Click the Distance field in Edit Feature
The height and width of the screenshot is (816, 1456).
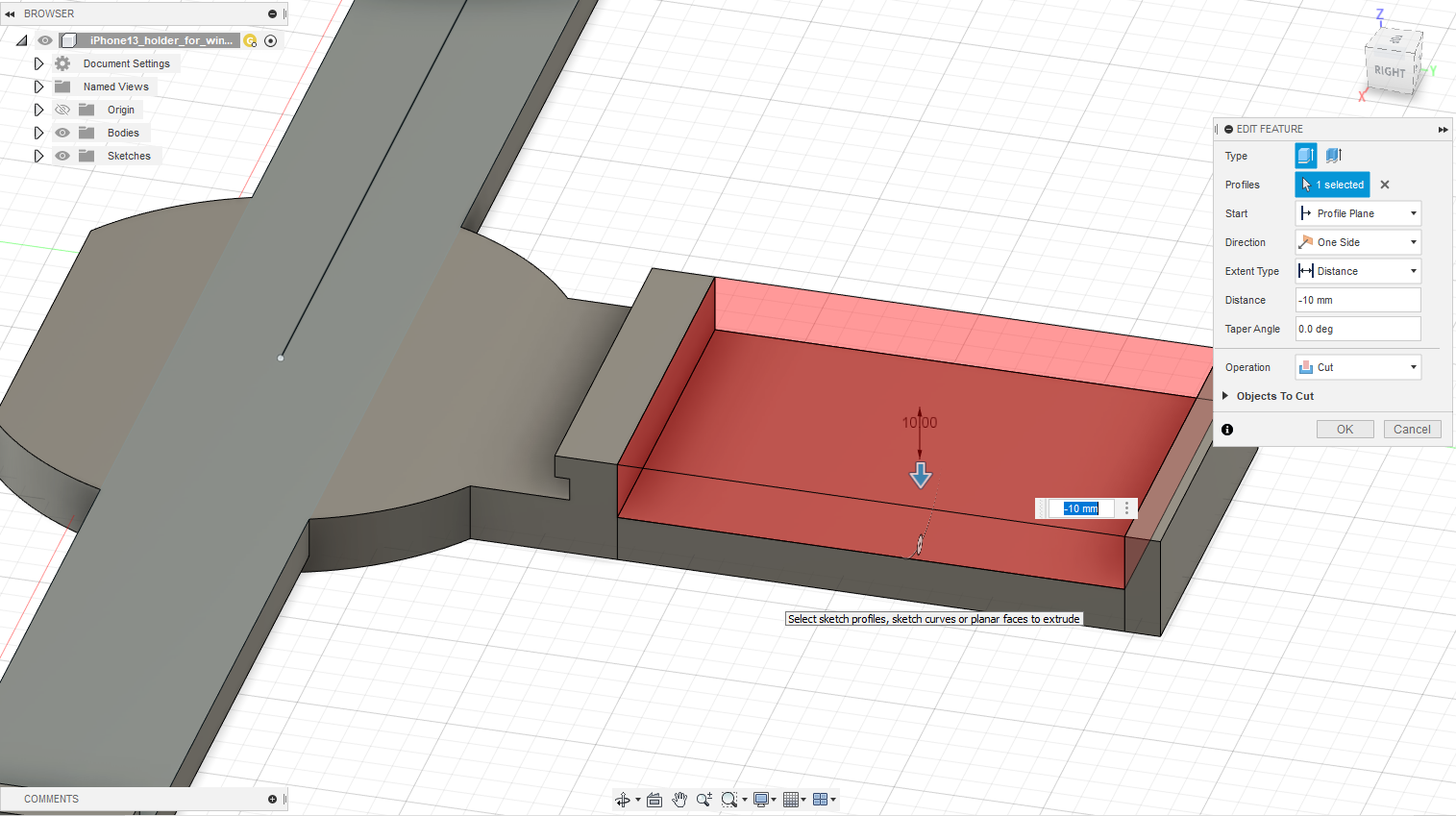click(1358, 300)
